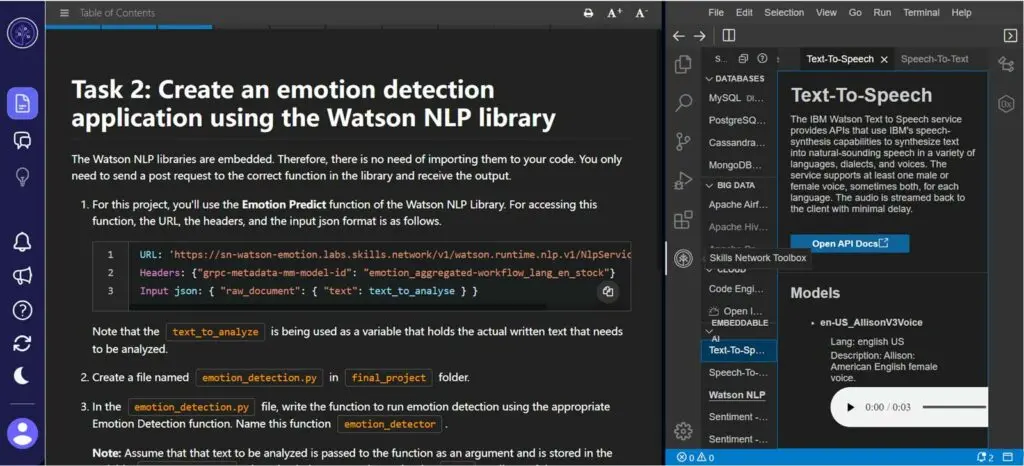Viewport: 1024px width, 466px height.
Task: Click the Skills Network logo at sidebar top
Action: tap(22, 33)
